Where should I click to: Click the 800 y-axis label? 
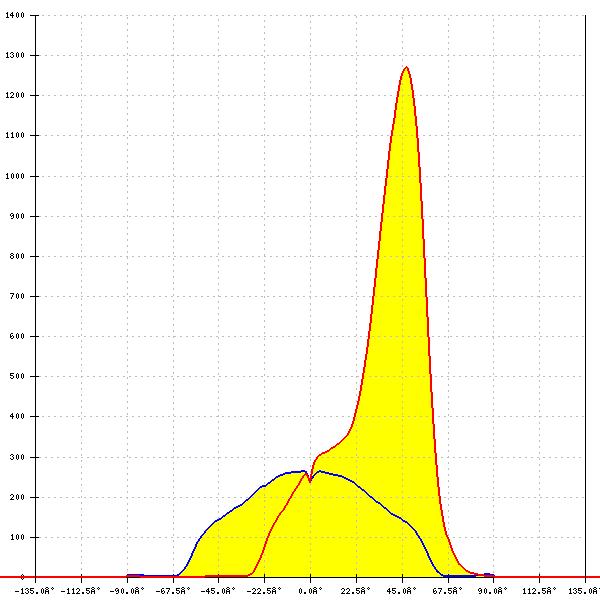click(x=17, y=256)
